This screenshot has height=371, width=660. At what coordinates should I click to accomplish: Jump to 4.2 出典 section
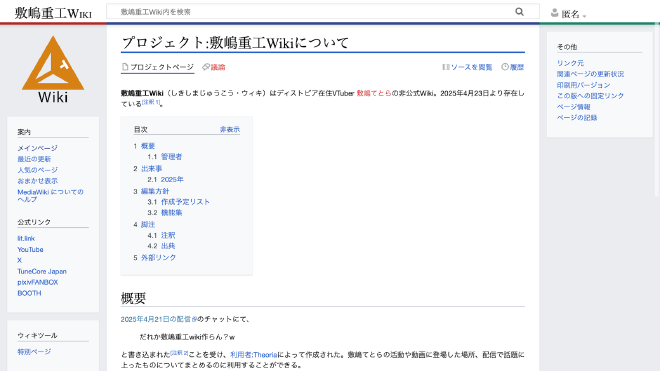pos(168,246)
